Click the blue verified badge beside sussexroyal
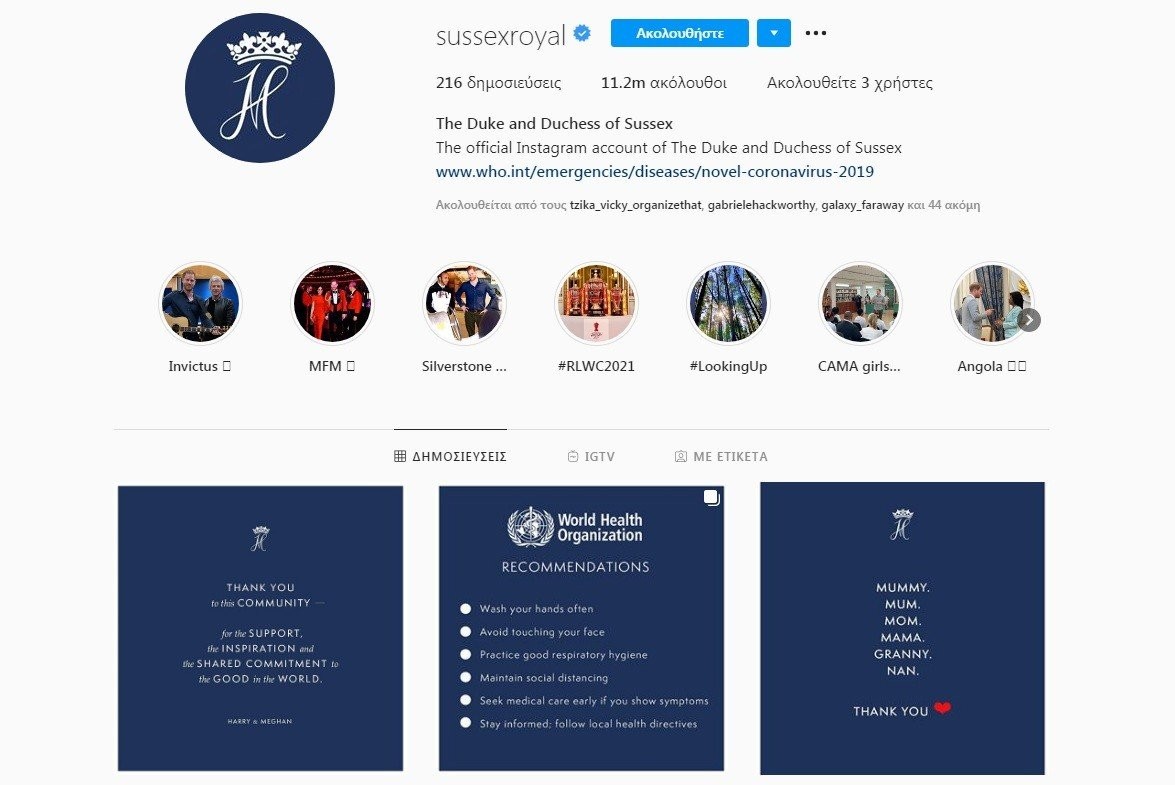1175x785 pixels. tap(582, 34)
